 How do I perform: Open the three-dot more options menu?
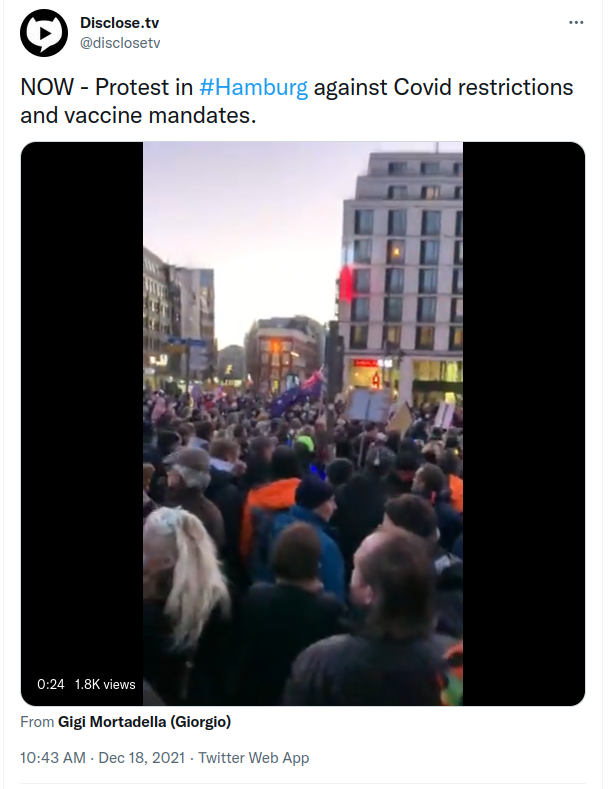coord(576,23)
